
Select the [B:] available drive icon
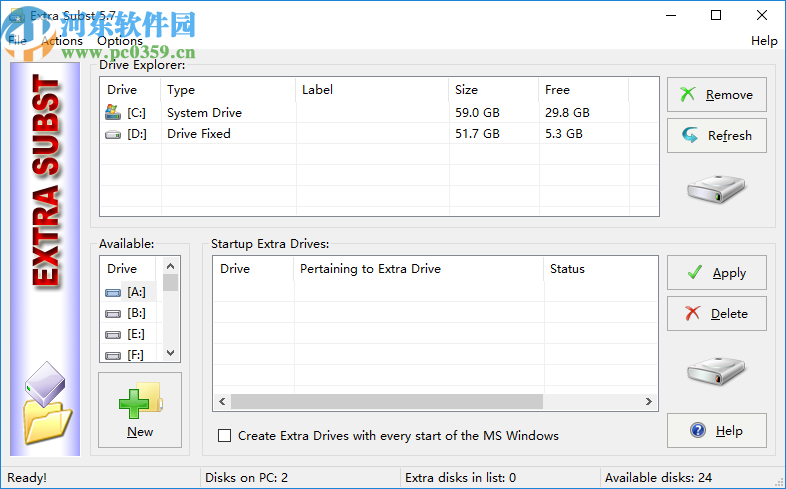(x=113, y=314)
